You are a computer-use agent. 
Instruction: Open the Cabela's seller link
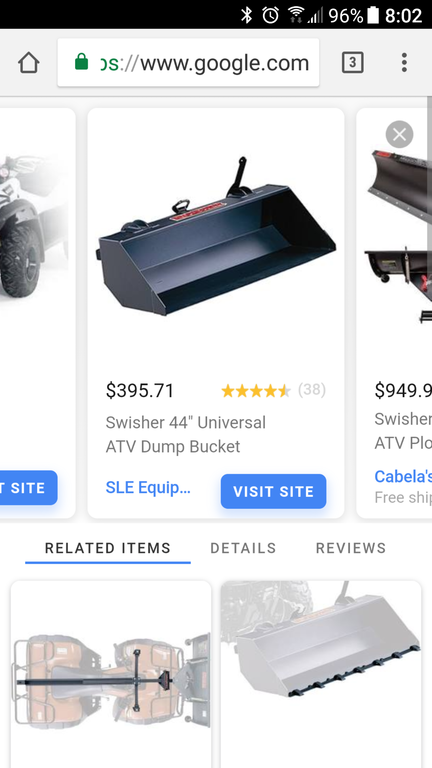click(403, 476)
